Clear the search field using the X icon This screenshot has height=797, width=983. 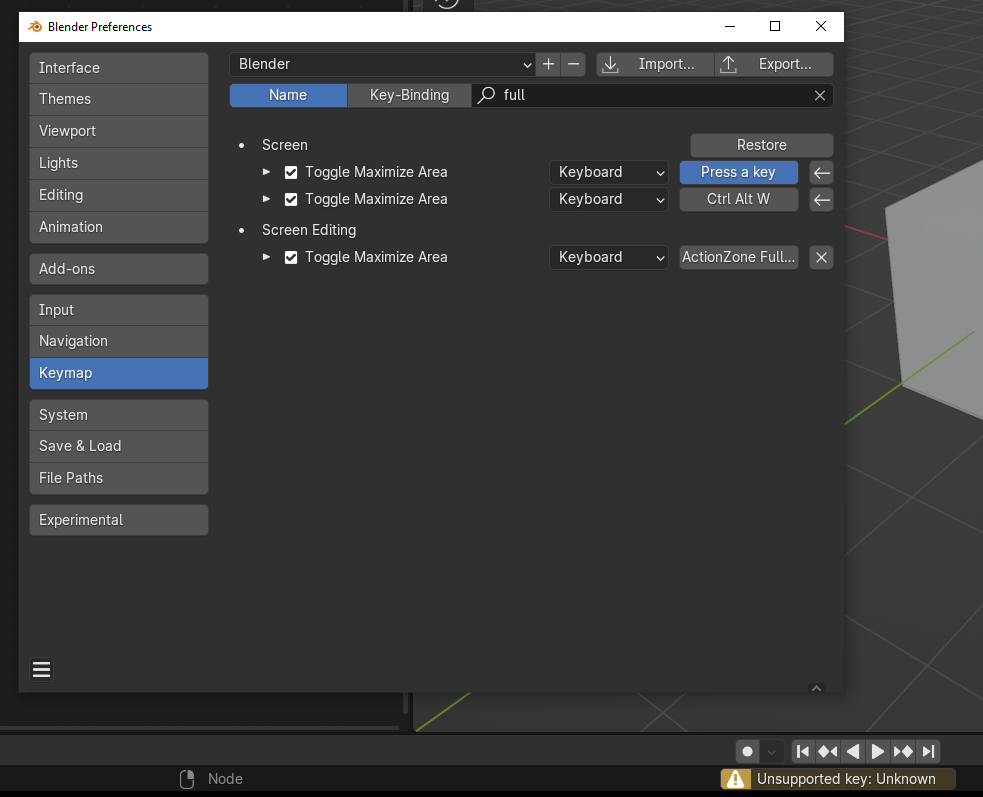tap(819, 95)
